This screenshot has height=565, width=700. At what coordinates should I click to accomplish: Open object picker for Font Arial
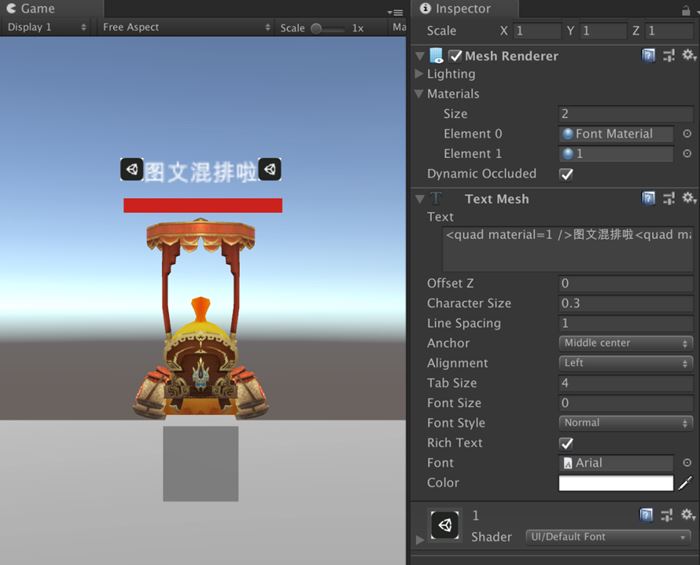(687, 463)
